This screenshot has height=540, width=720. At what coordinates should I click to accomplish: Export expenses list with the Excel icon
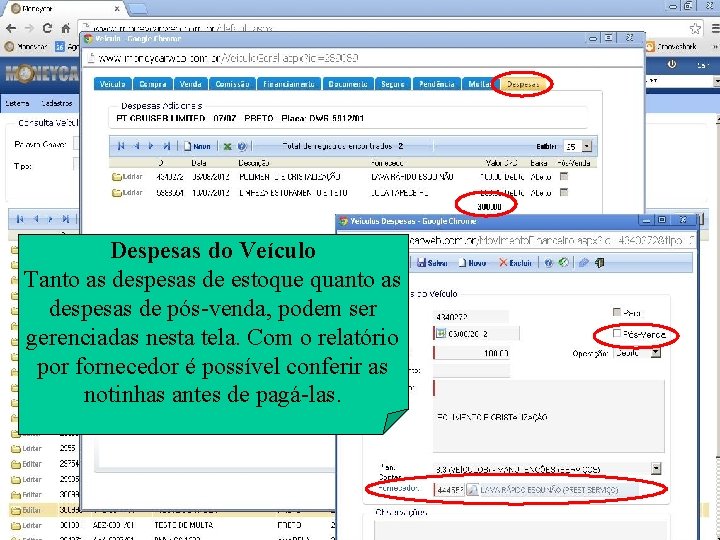[227, 146]
